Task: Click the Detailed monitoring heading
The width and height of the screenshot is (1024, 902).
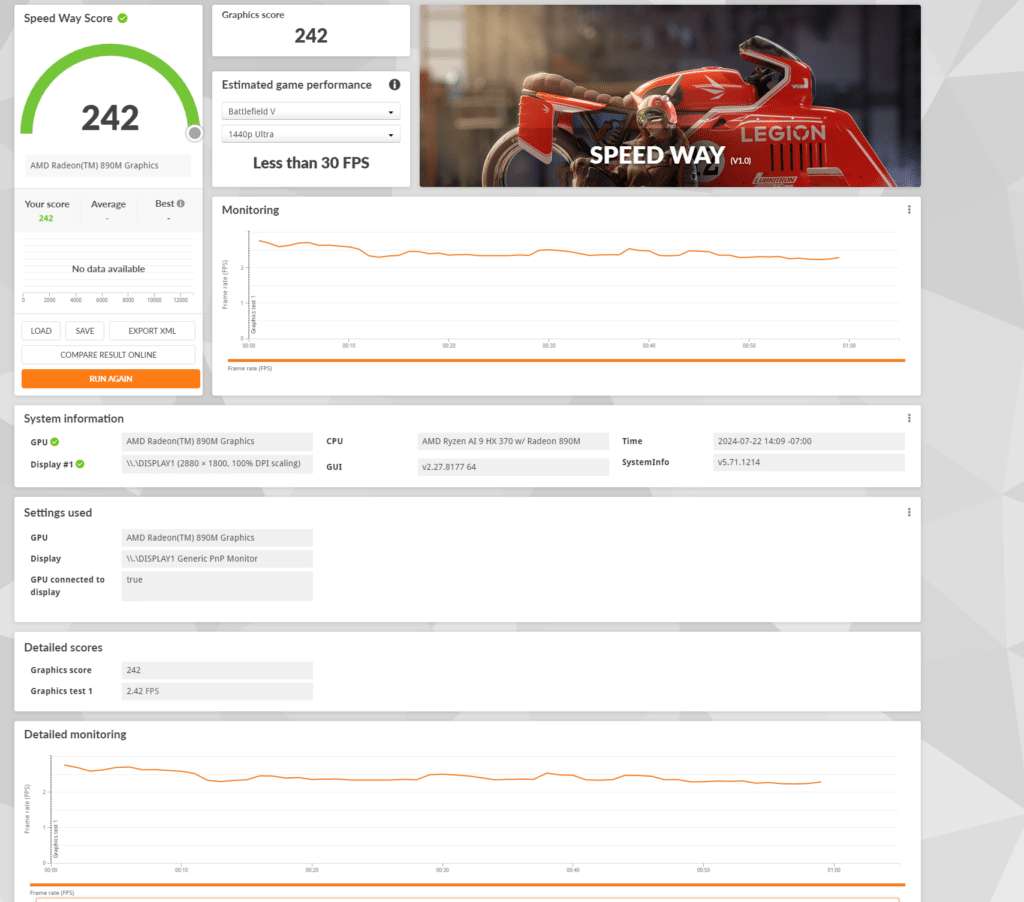Action: pos(75,734)
